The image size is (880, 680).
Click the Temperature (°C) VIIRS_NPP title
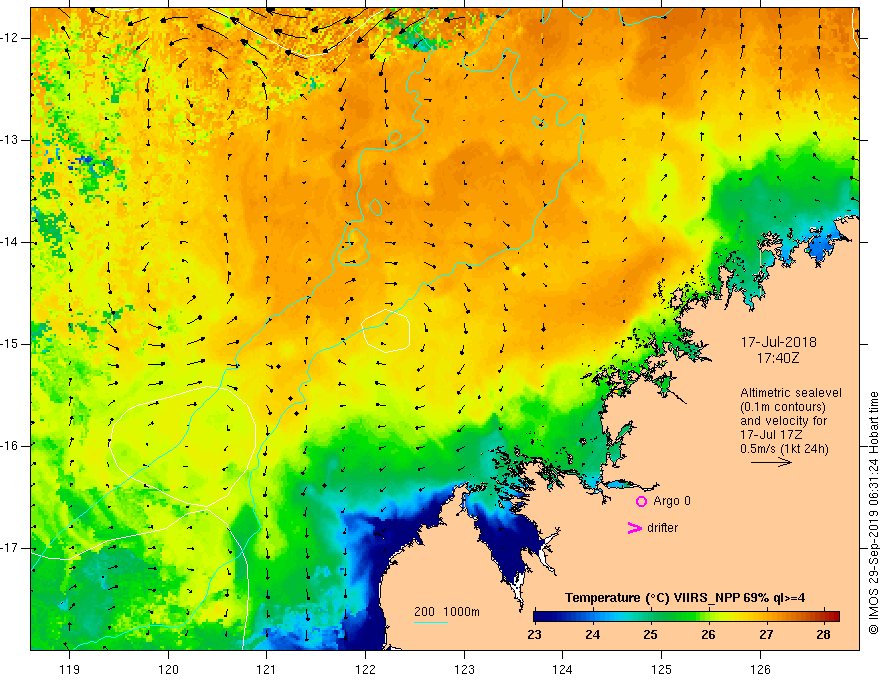coord(685,598)
